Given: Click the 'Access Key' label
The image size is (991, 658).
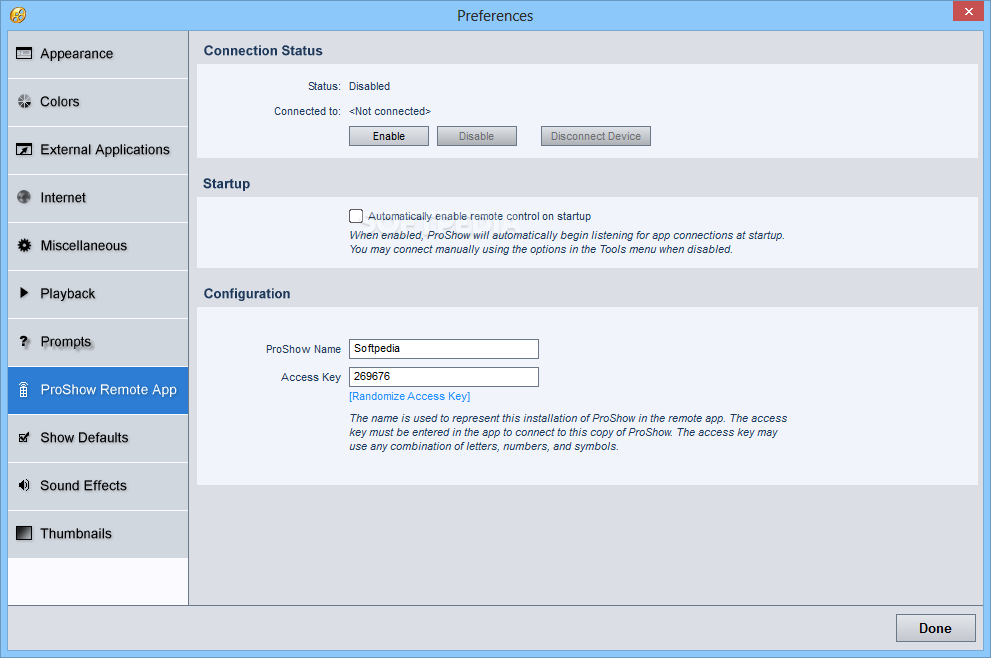Looking at the screenshot, I should [311, 377].
